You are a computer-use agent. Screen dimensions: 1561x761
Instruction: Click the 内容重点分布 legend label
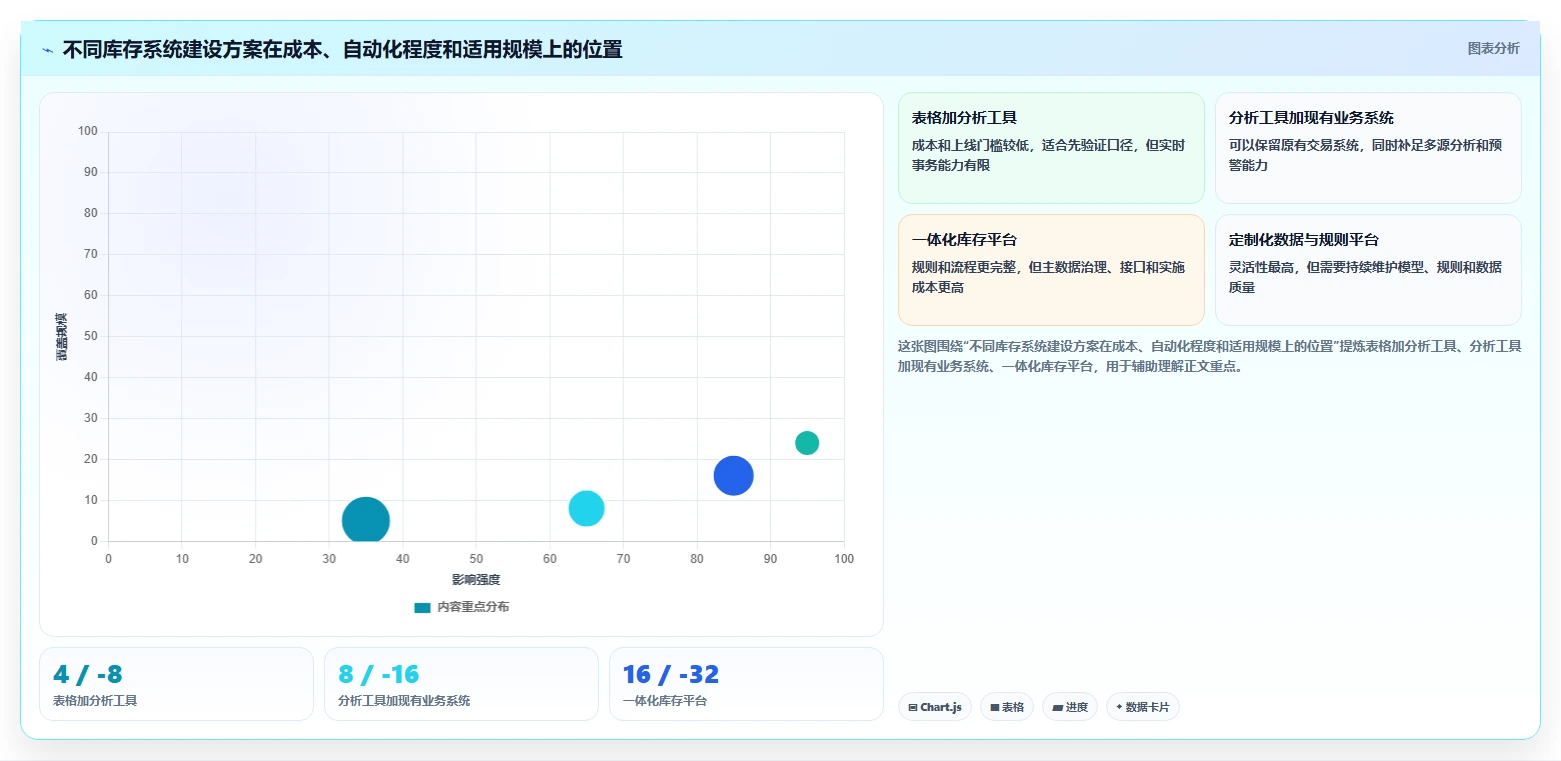pyautogui.click(x=473, y=607)
